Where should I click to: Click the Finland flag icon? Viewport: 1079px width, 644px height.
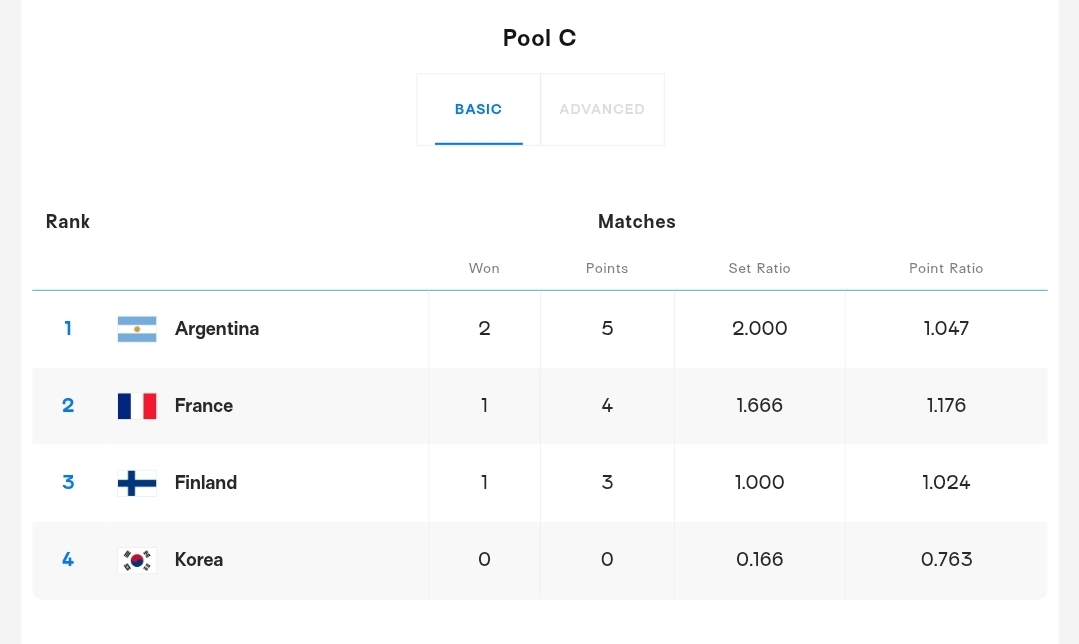(137, 483)
